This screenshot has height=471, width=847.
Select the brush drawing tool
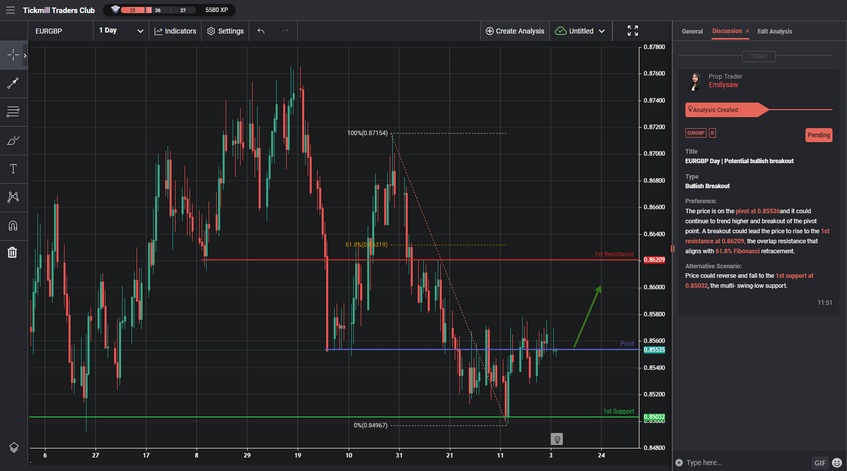[x=13, y=140]
